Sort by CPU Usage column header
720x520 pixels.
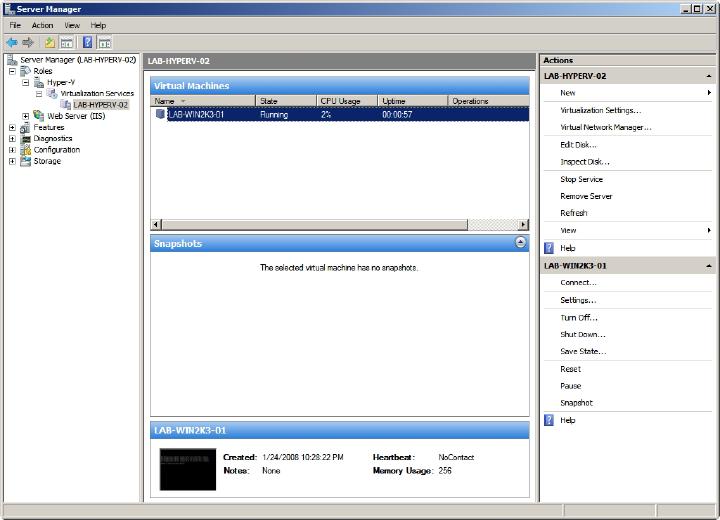tap(347, 101)
